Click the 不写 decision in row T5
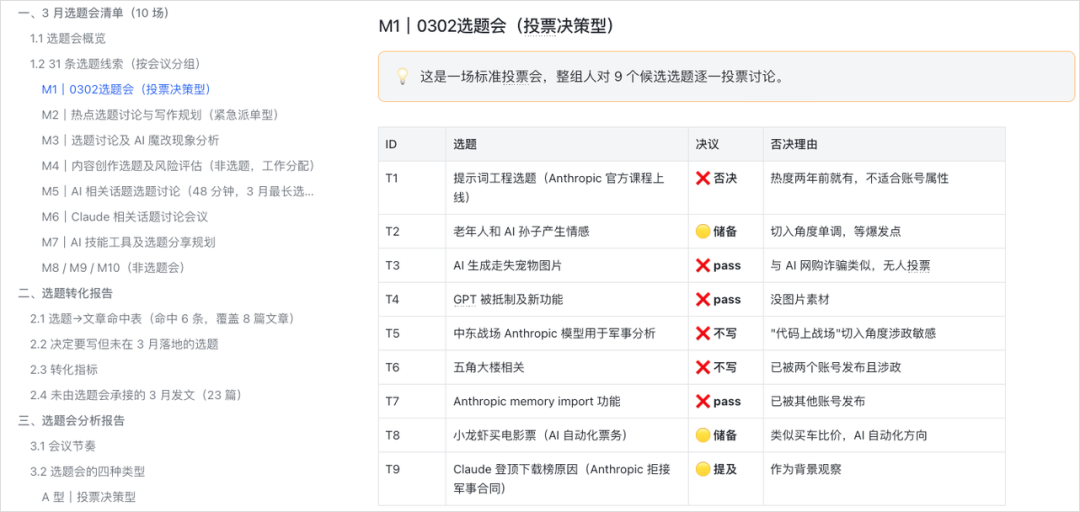The image size is (1080, 512). tap(716, 334)
